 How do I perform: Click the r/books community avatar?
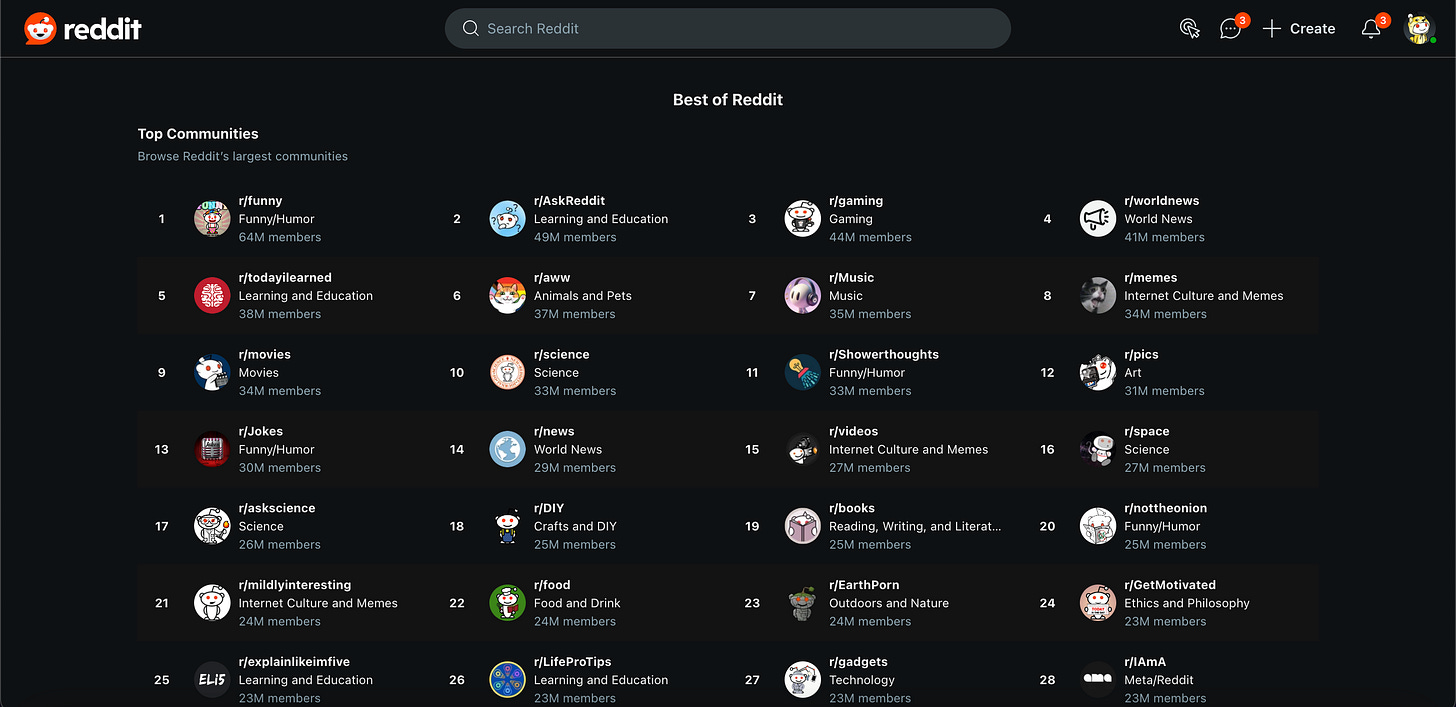coord(802,526)
